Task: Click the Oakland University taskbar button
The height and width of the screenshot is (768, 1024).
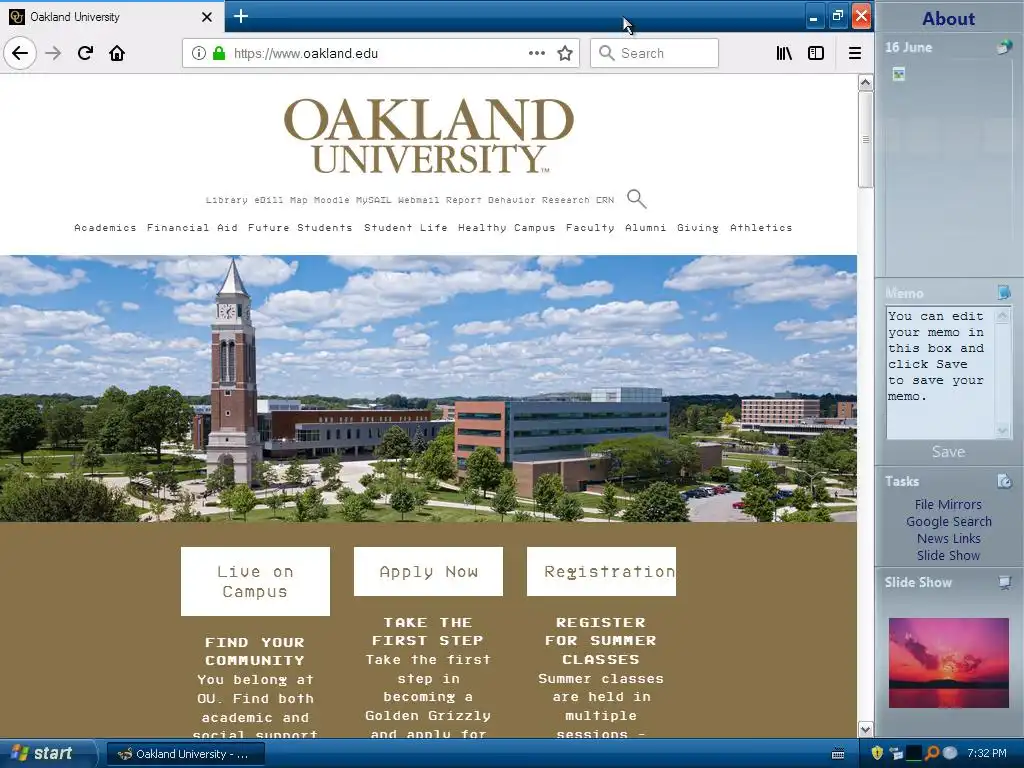Action: pos(186,754)
